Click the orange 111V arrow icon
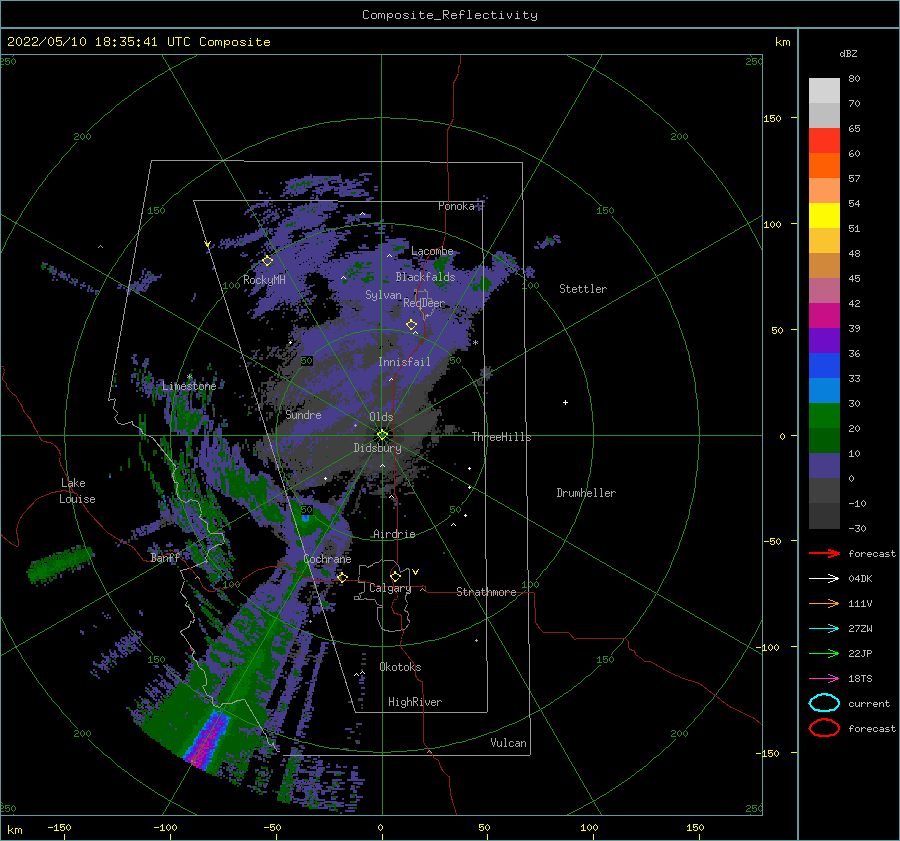The width and height of the screenshot is (900, 841). [824, 603]
